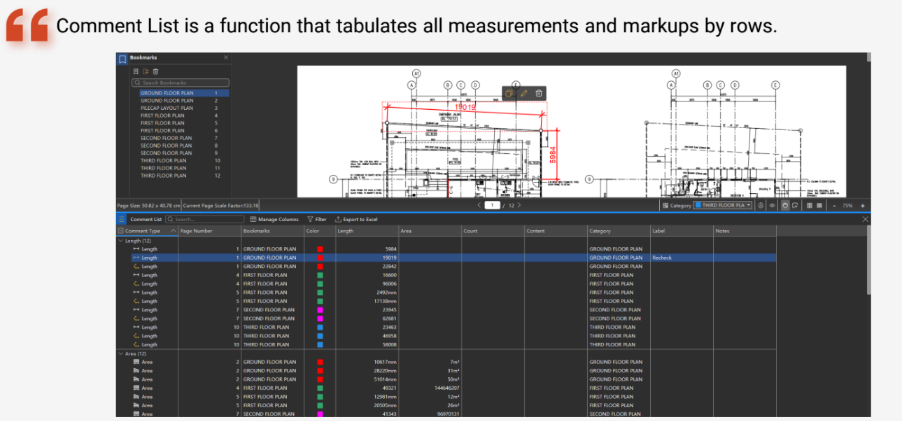Toggle the select-all box in Comment Type header
The width and height of the screenshot is (902, 421).
point(121,231)
